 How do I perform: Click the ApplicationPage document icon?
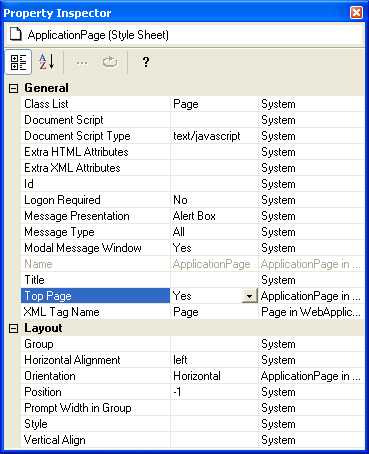16,35
